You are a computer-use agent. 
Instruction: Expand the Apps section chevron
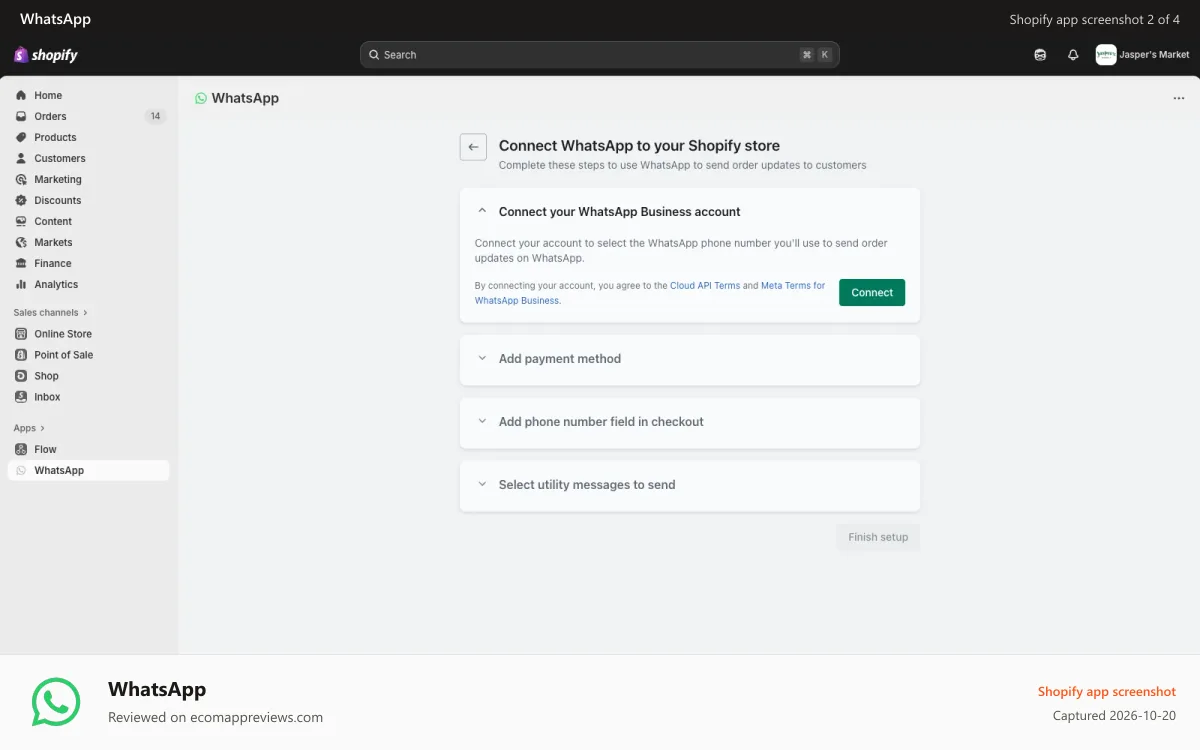(42, 428)
